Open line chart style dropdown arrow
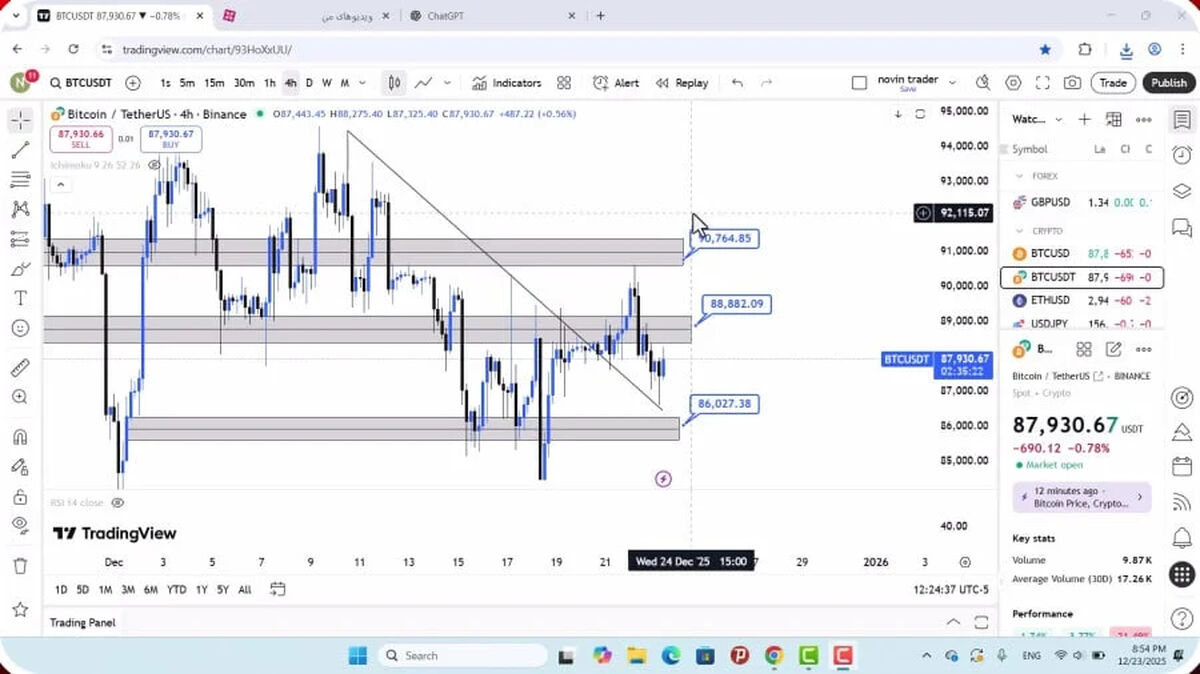This screenshot has height=674, width=1200. point(447,83)
